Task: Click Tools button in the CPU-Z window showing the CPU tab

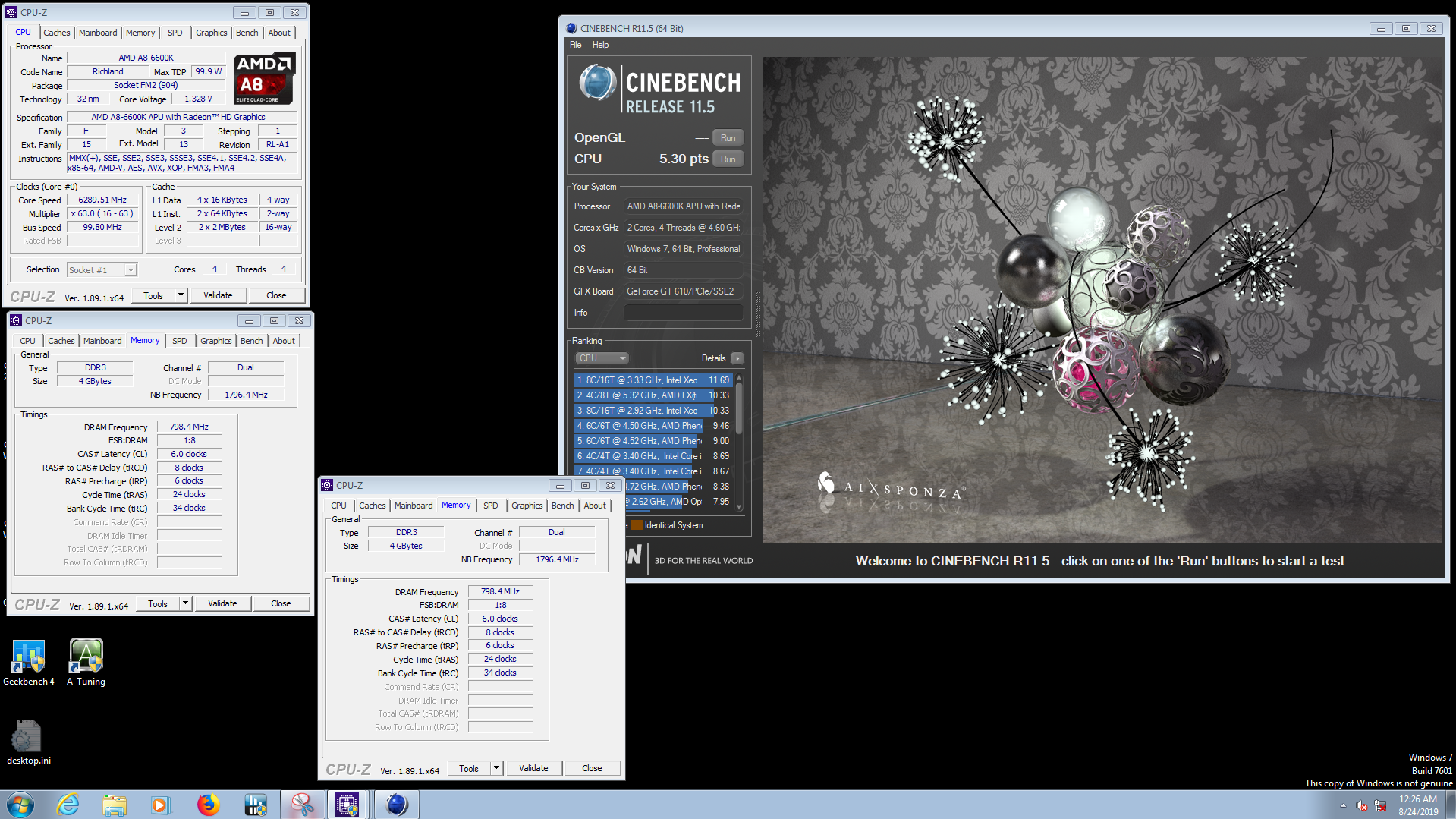Action: (153, 295)
